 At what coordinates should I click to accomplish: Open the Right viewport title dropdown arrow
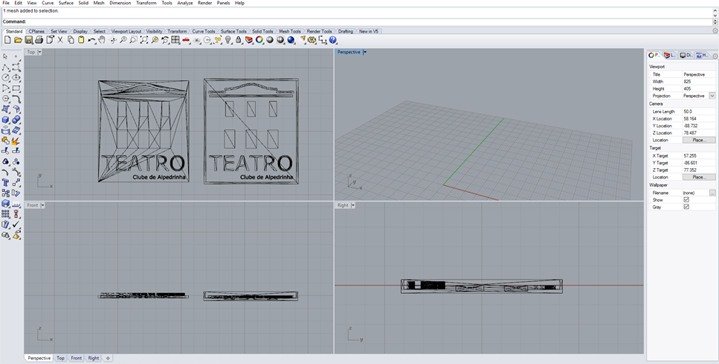(x=353, y=205)
